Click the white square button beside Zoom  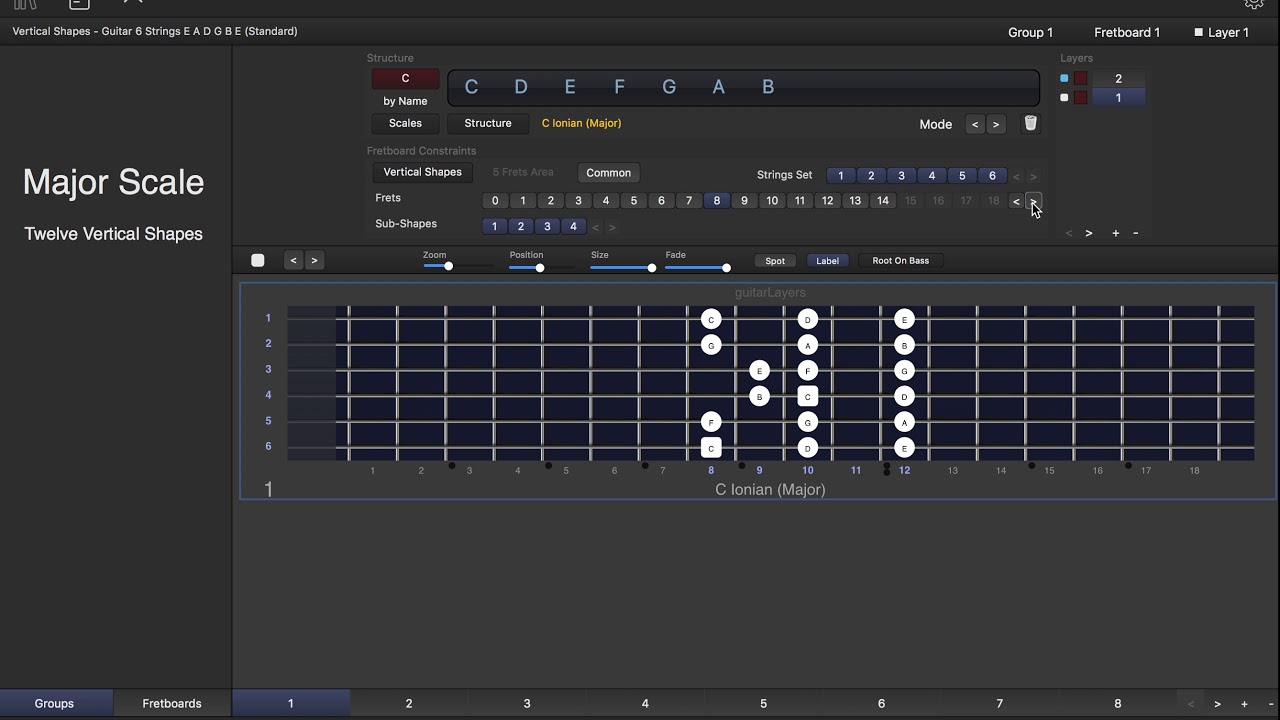click(258, 260)
